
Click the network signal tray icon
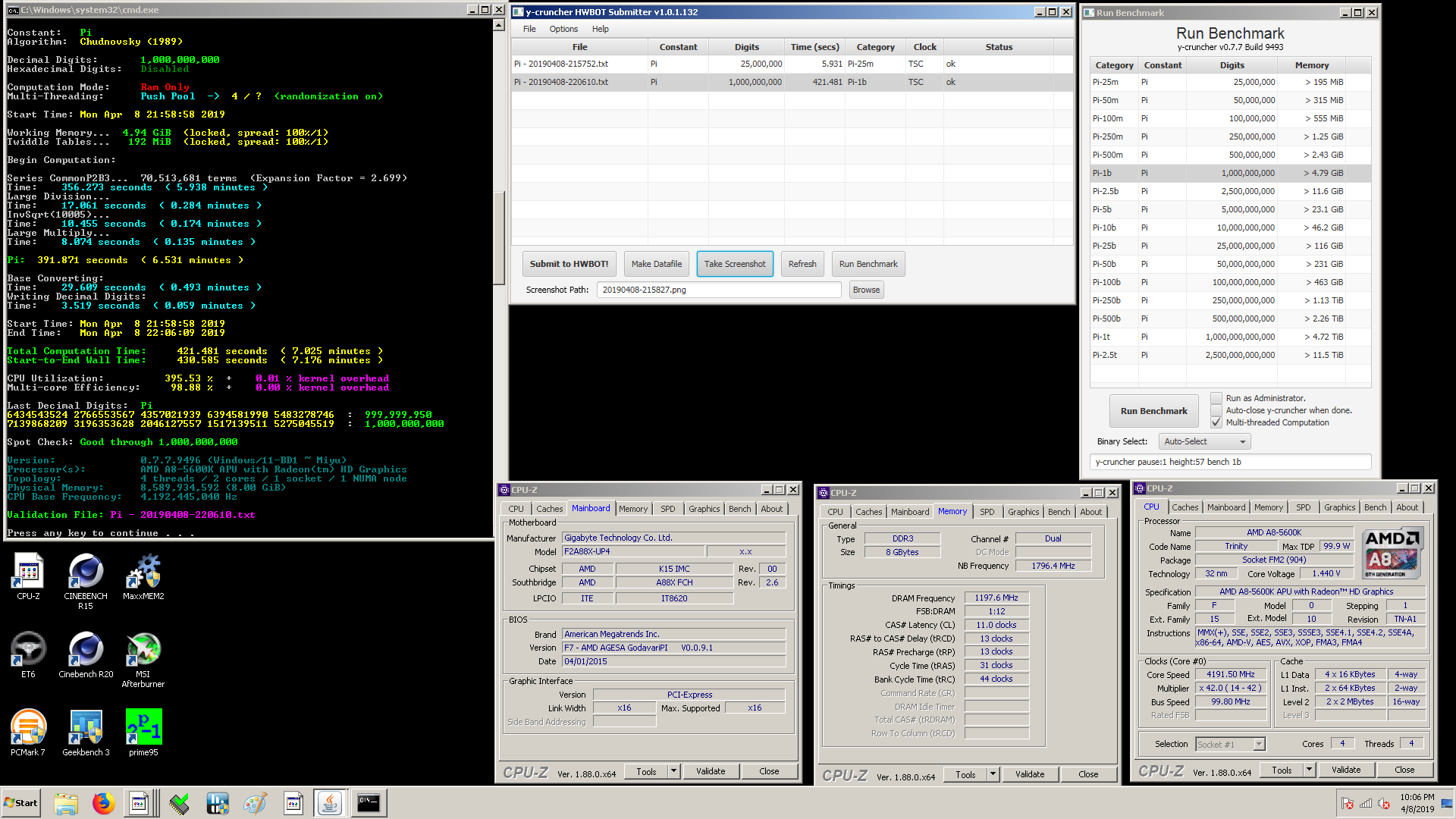tap(1366, 803)
